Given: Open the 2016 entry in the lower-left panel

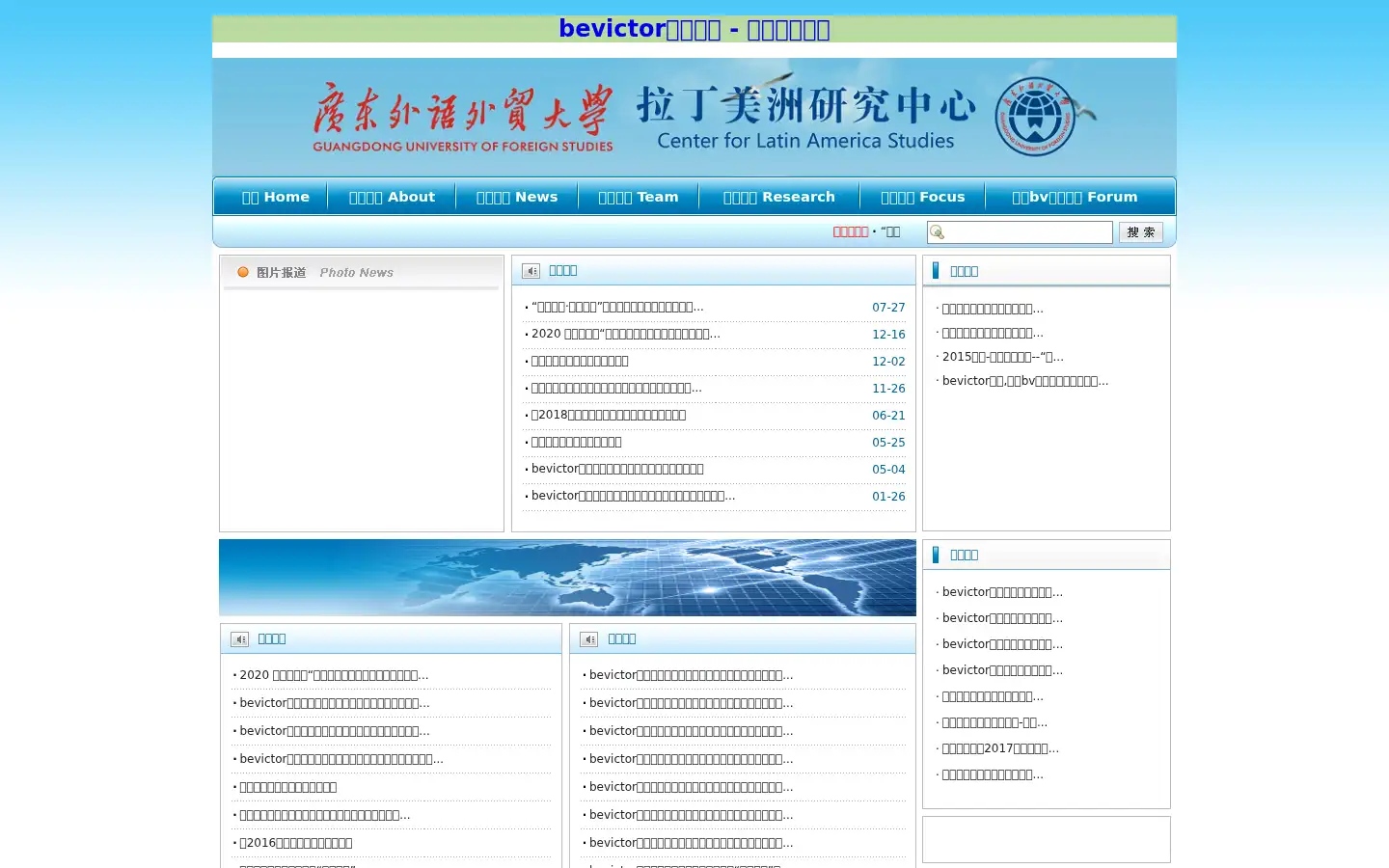Looking at the screenshot, I should (295, 843).
